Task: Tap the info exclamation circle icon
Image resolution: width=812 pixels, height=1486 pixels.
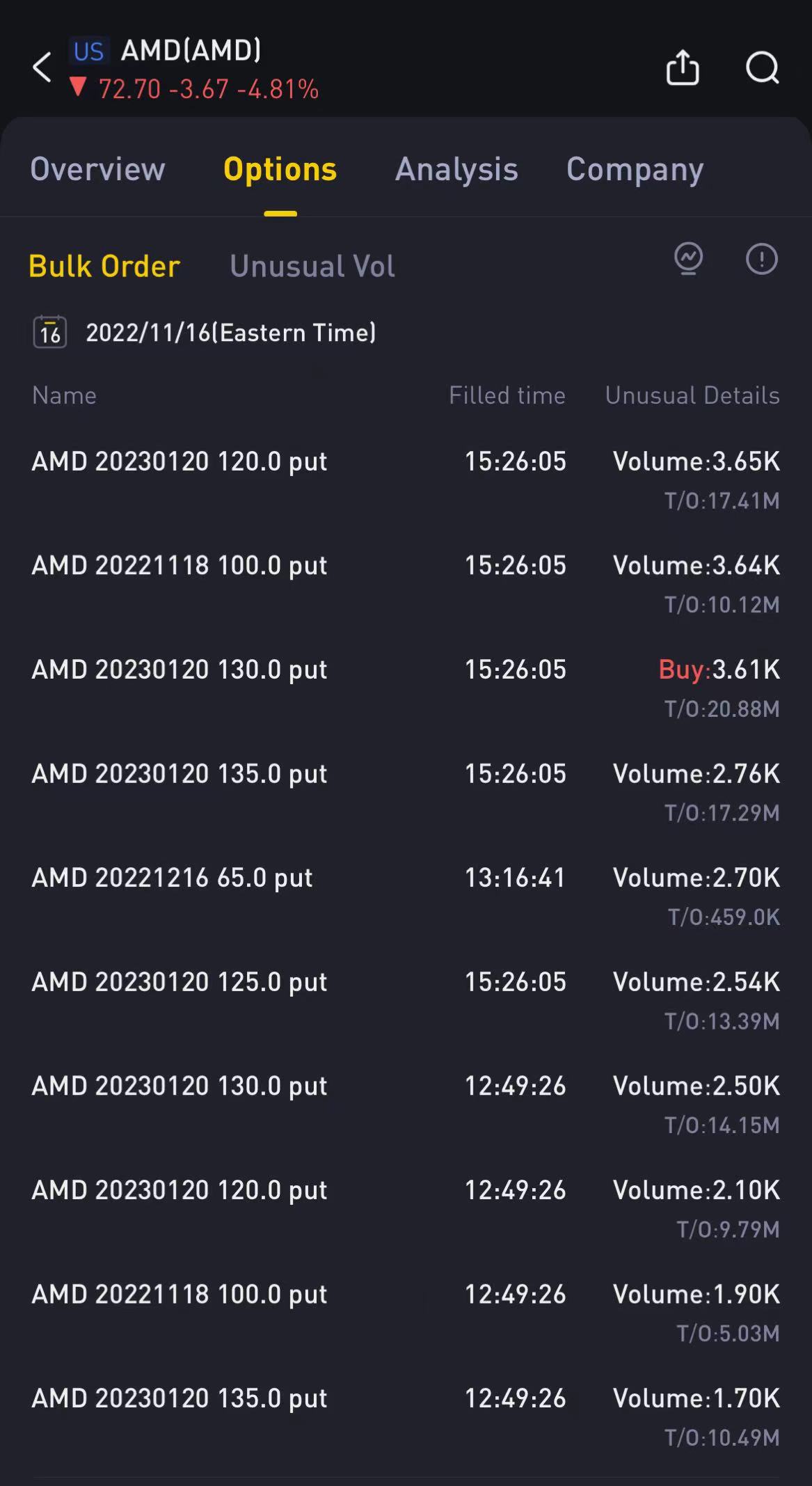Action: [761, 260]
